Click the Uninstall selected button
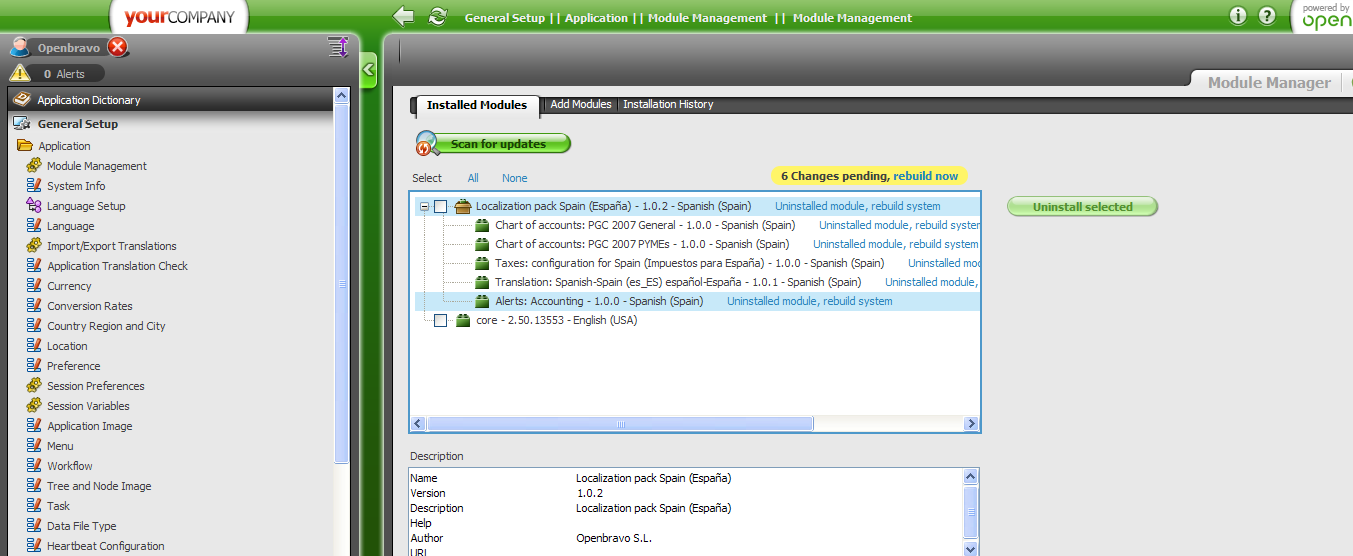 coord(1082,207)
